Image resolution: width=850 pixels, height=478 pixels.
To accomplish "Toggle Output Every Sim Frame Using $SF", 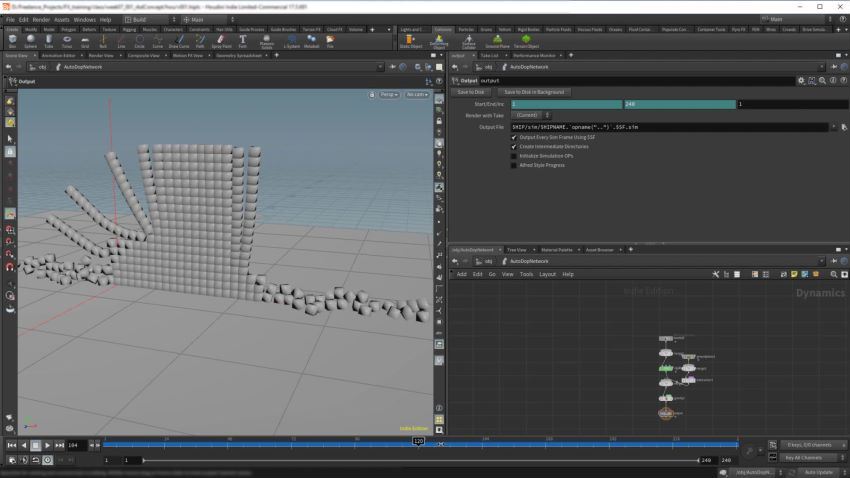I will tap(514, 138).
